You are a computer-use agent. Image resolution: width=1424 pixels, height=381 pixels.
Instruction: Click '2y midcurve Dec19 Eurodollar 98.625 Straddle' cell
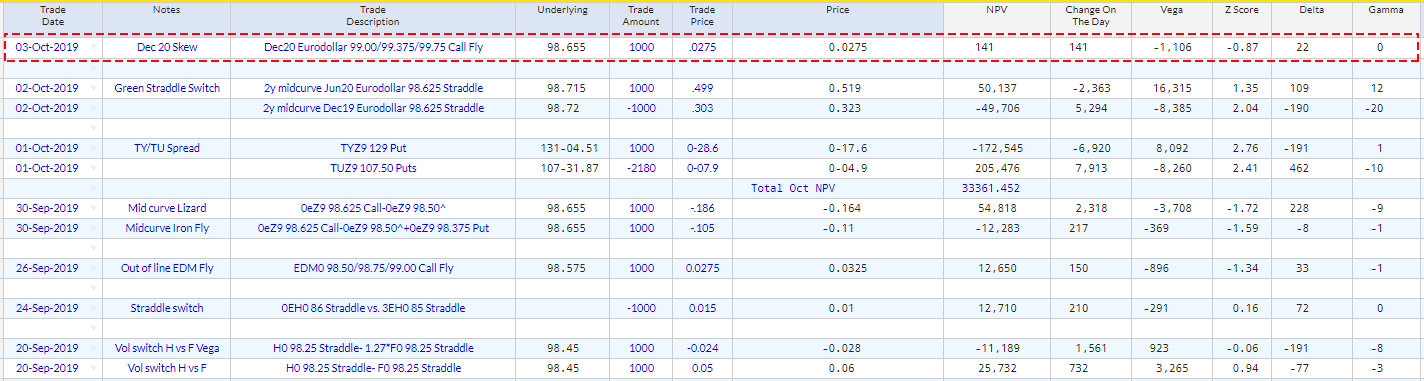pyautogui.click(x=373, y=108)
